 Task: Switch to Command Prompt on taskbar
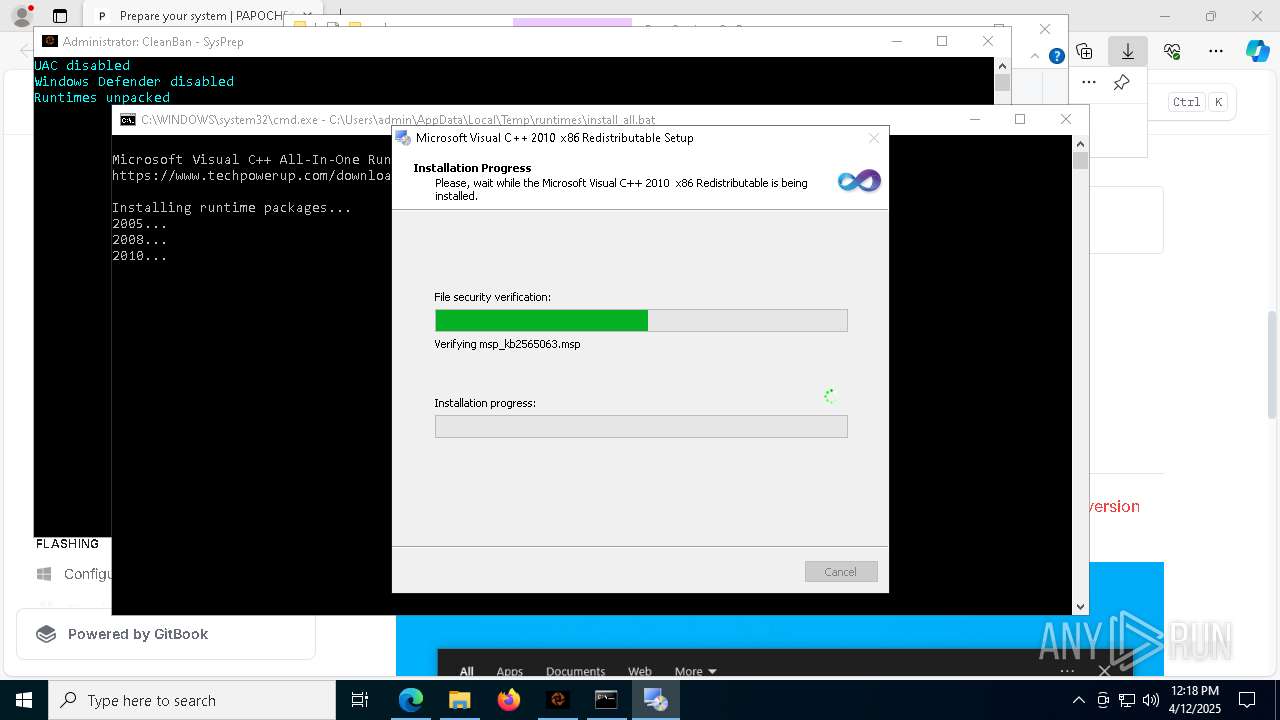point(606,700)
